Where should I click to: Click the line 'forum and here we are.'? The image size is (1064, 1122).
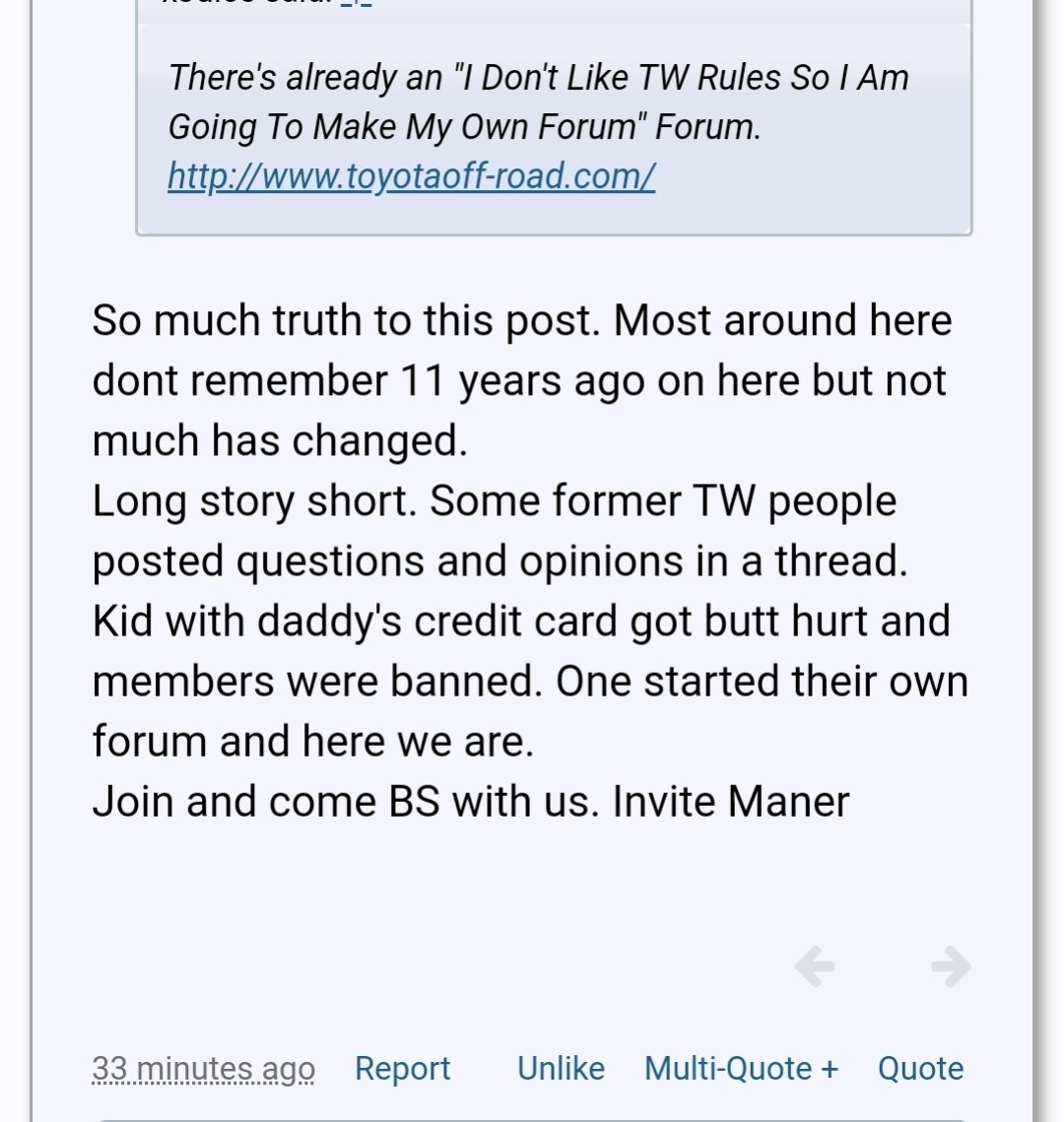[x=313, y=741]
